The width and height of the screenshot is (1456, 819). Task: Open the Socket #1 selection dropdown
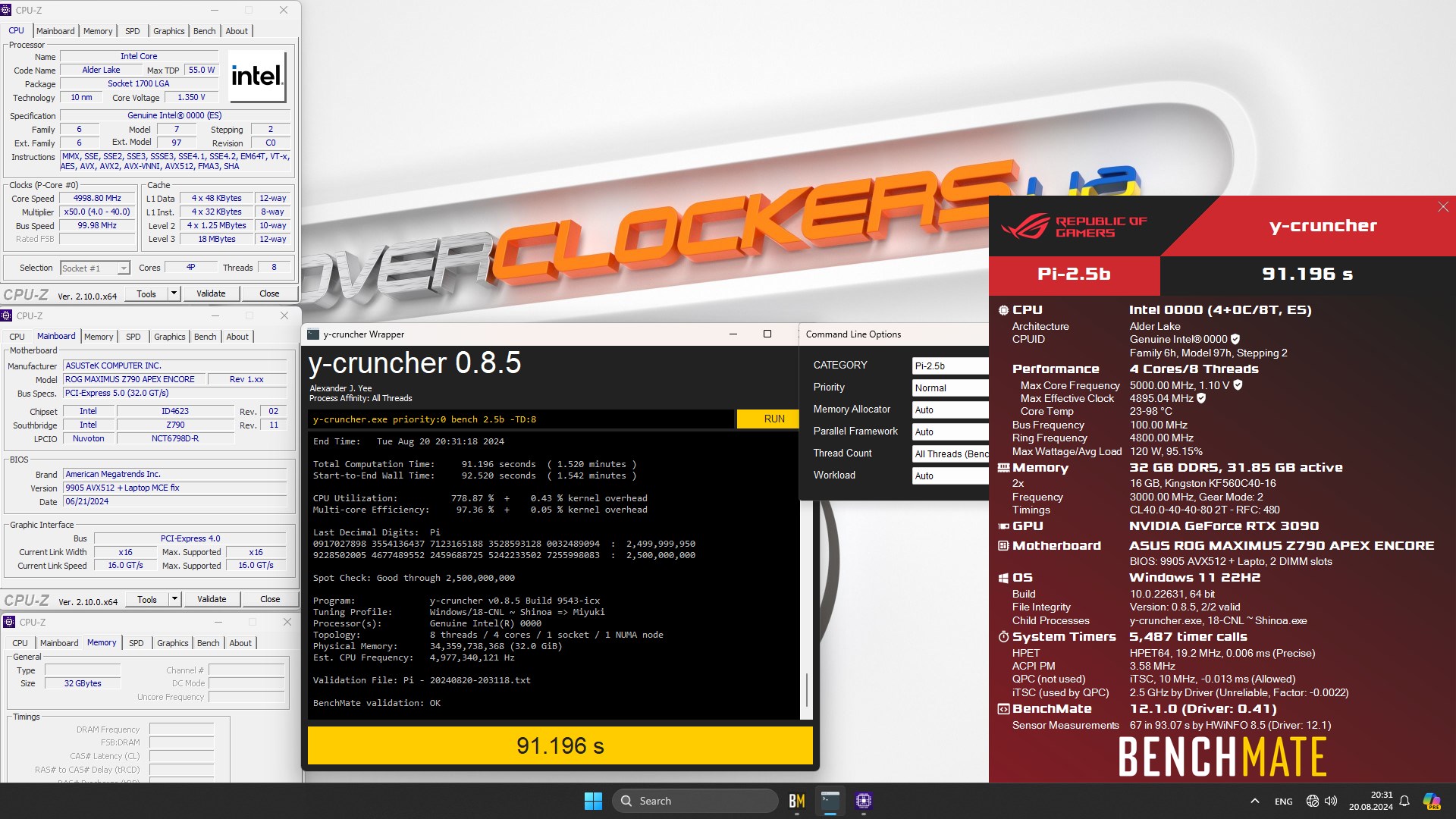tap(123, 268)
